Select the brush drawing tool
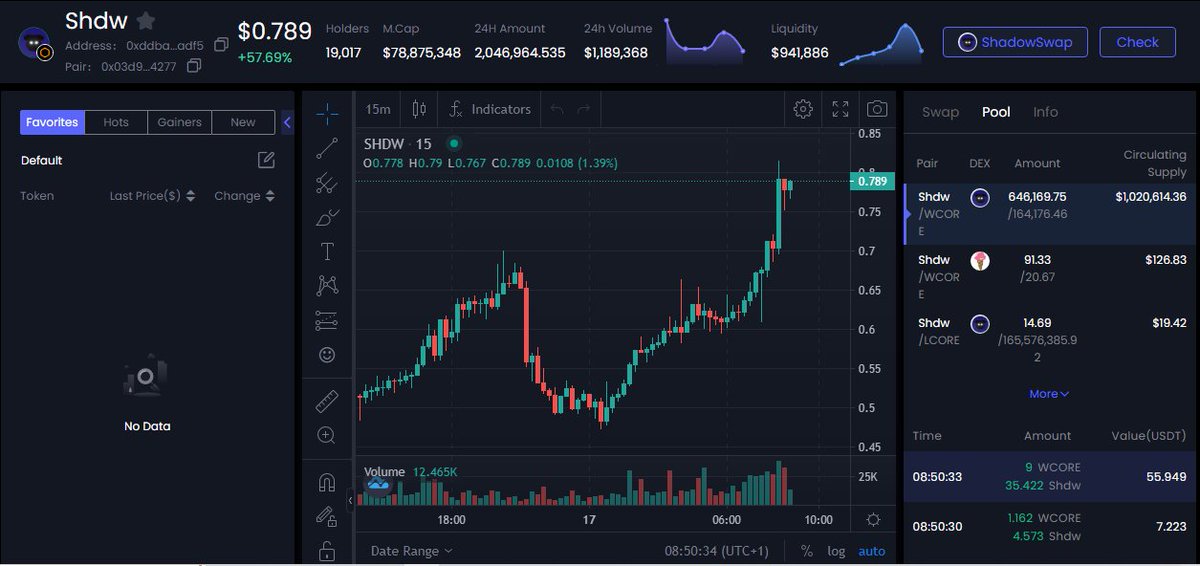The width and height of the screenshot is (1200, 566). [327, 217]
